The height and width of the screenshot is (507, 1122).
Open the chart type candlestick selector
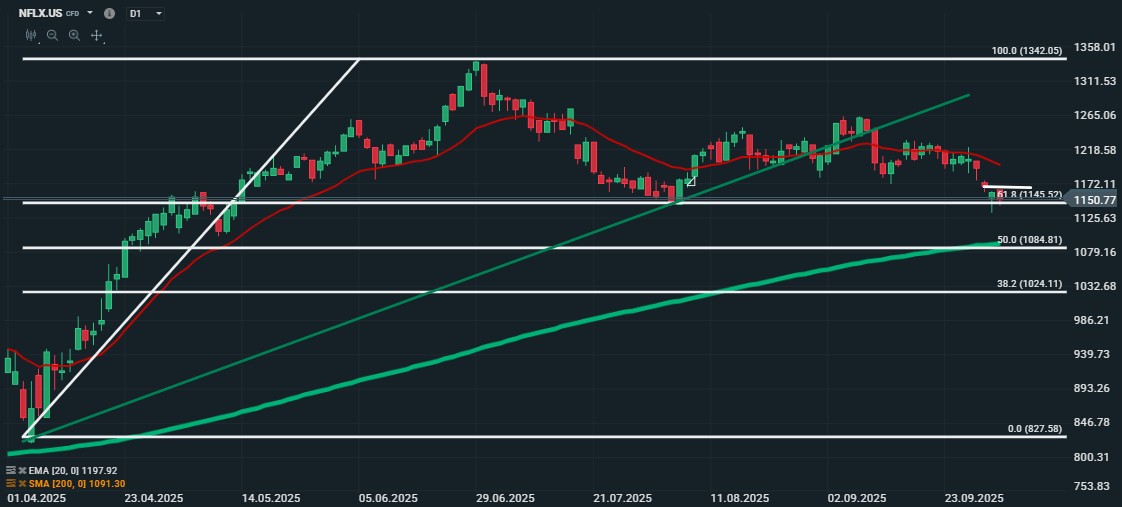point(32,35)
